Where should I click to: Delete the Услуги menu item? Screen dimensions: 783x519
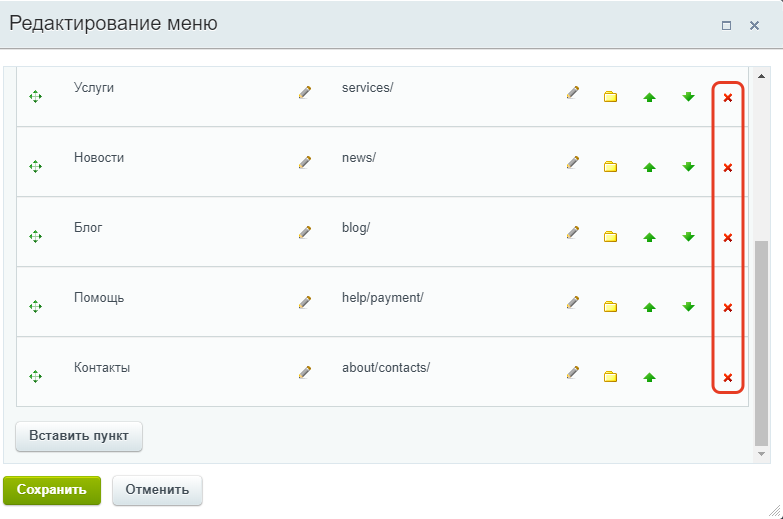pyautogui.click(x=728, y=98)
